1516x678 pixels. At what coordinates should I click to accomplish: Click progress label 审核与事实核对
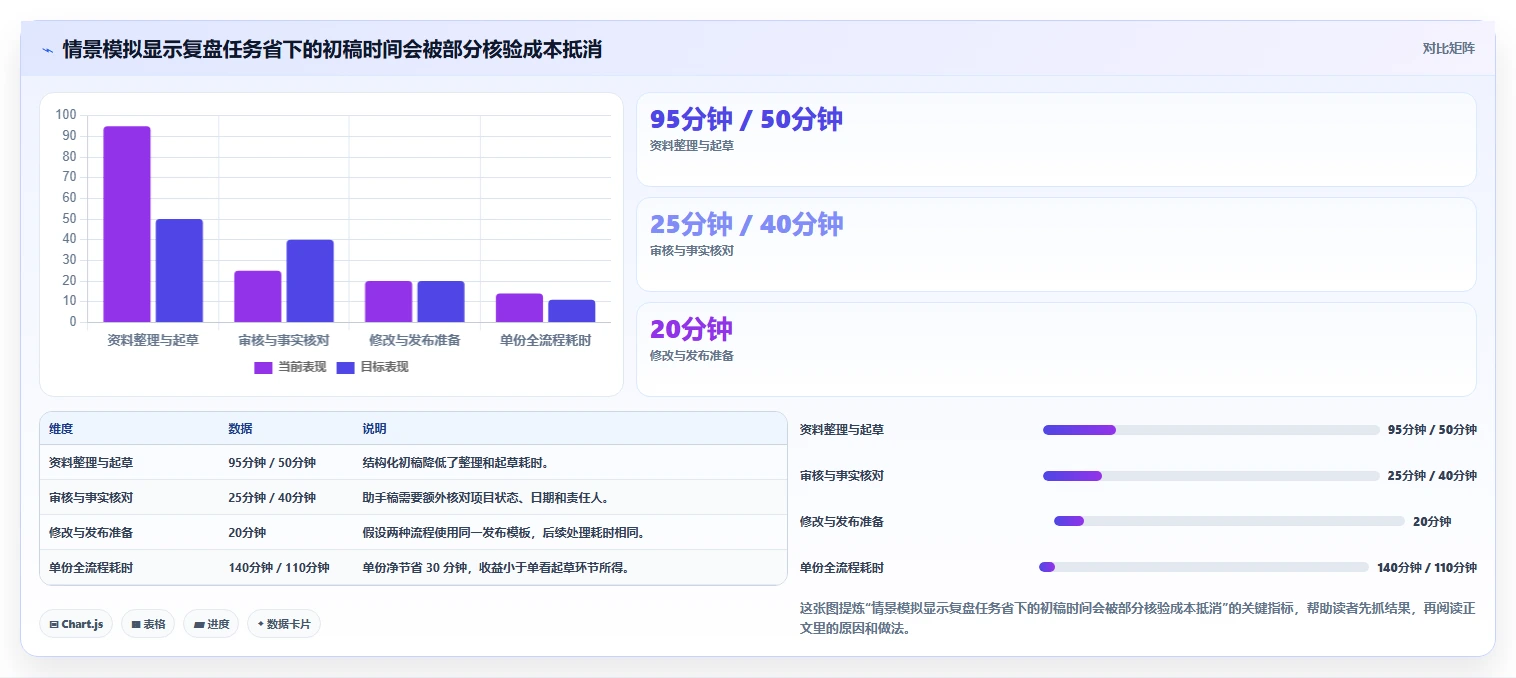[842, 476]
